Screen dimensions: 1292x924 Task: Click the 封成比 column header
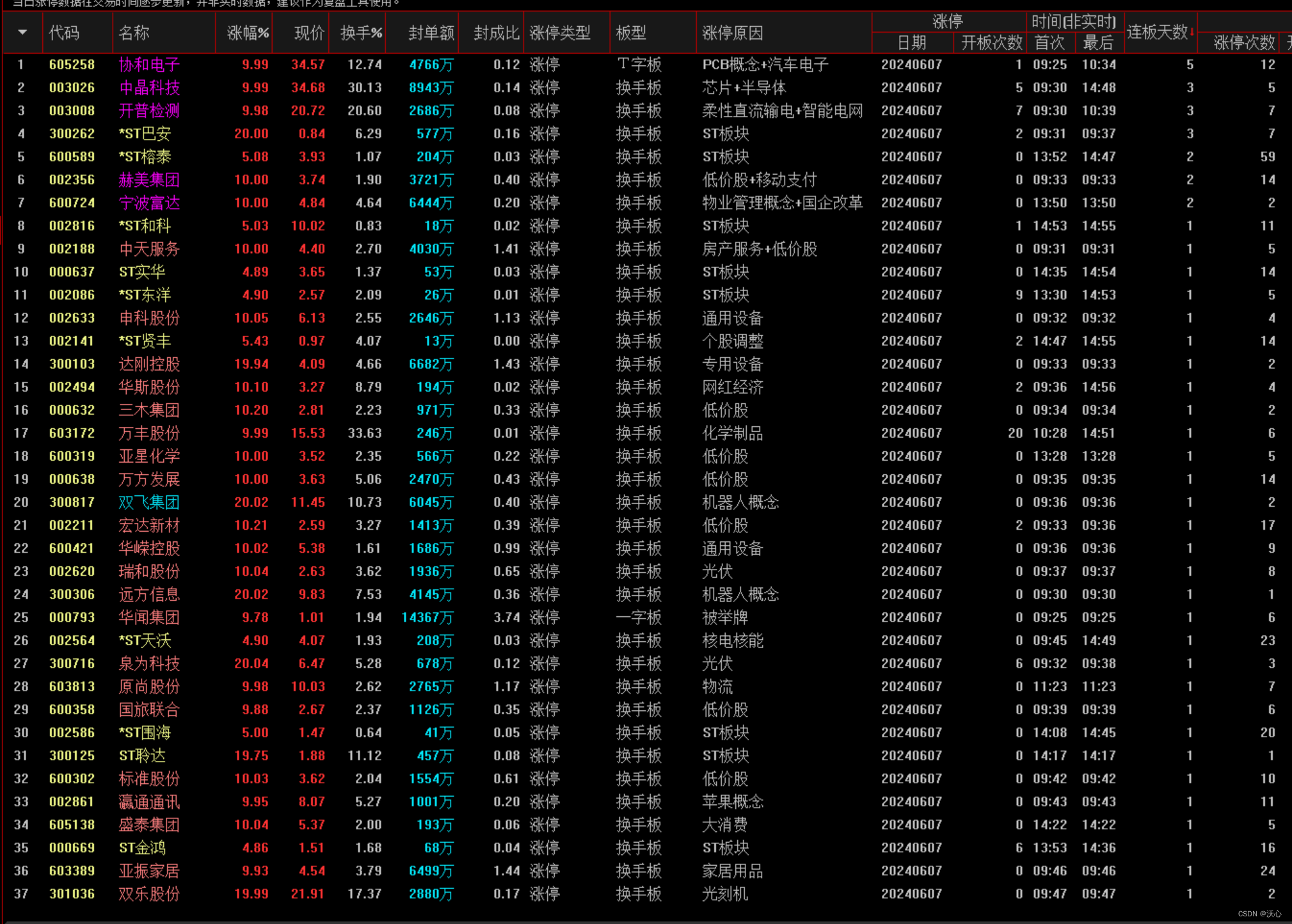pos(496,33)
